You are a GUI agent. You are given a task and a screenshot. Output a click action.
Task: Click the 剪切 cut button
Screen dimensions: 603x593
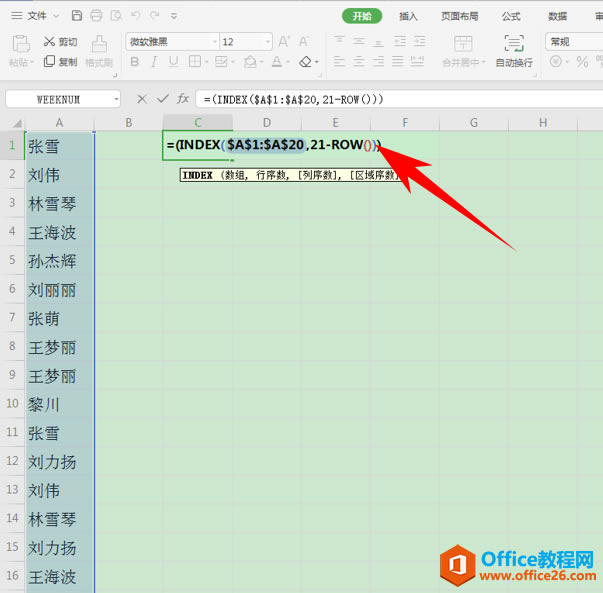tap(60, 42)
